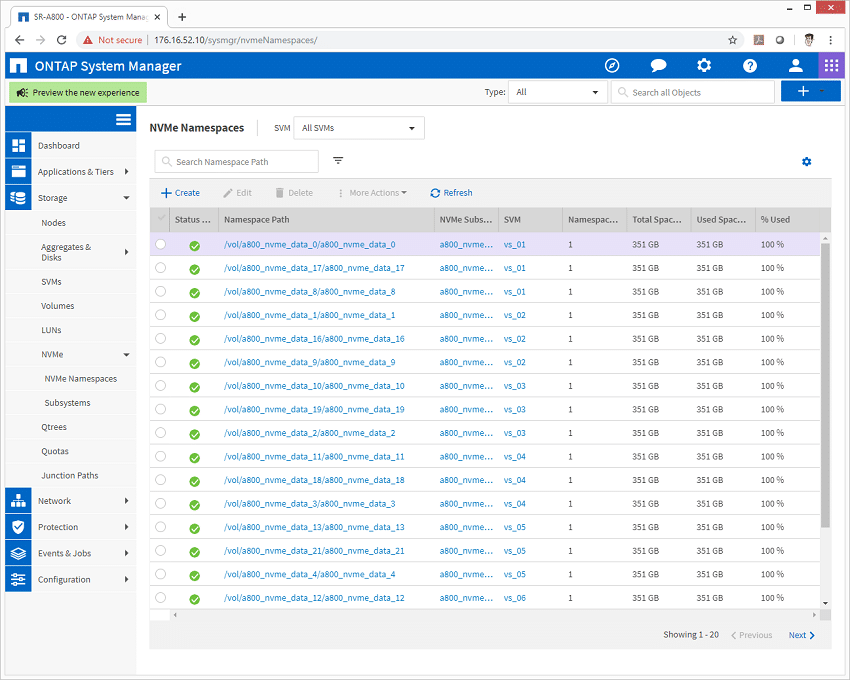Select radio for a800_nvme_data_16 row
Screen dimensions: 850x680
160,338
